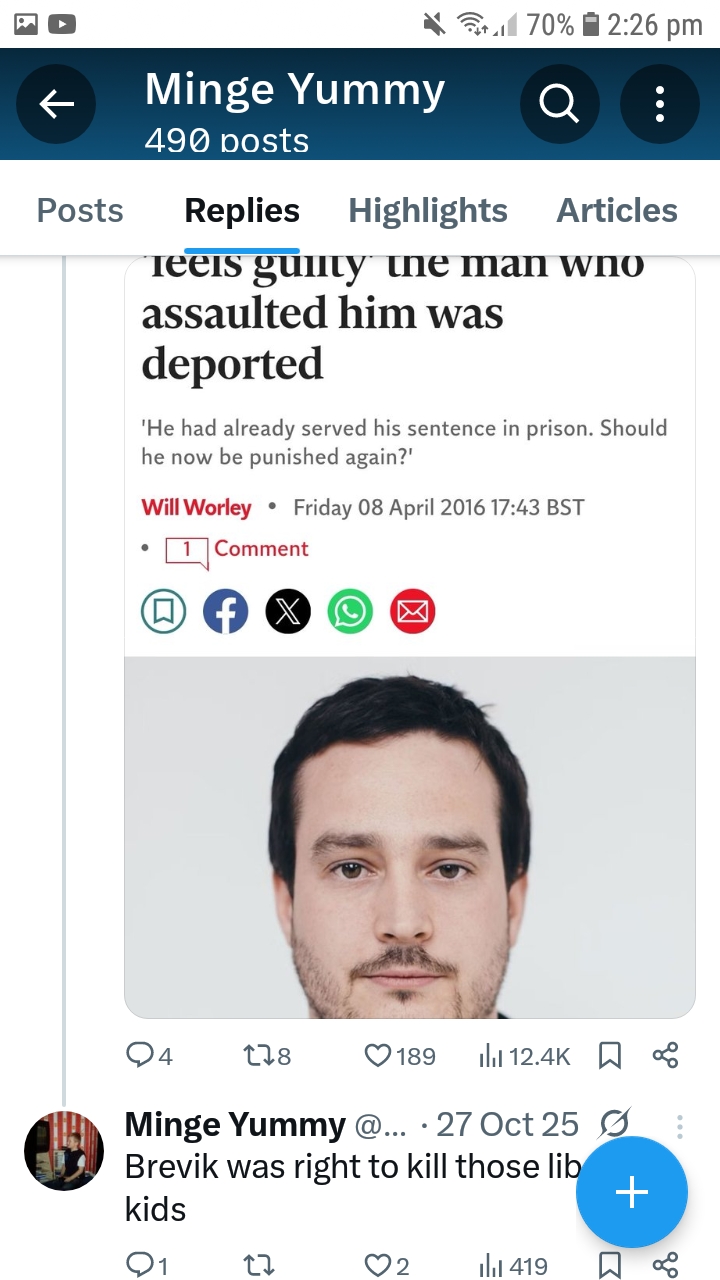This screenshot has width=720, height=1280.
Task: Open the profile search magnifier
Action: (x=559, y=104)
